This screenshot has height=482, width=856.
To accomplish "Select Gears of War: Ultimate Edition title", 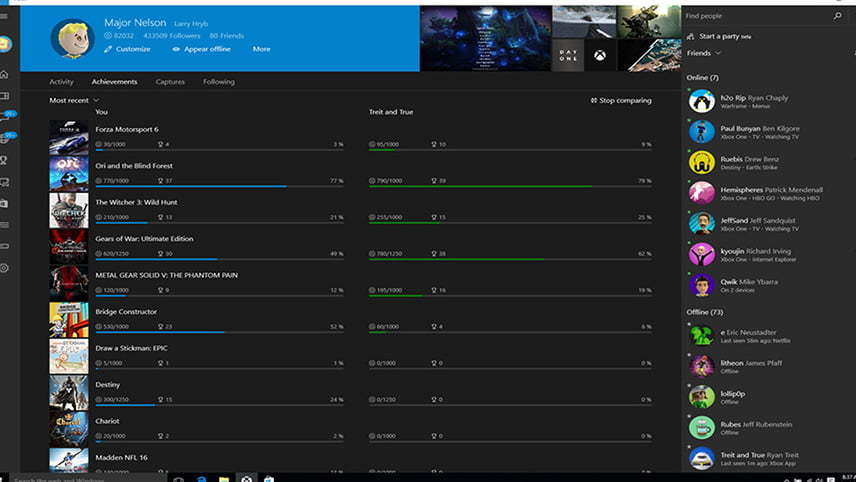I will 144,239.
